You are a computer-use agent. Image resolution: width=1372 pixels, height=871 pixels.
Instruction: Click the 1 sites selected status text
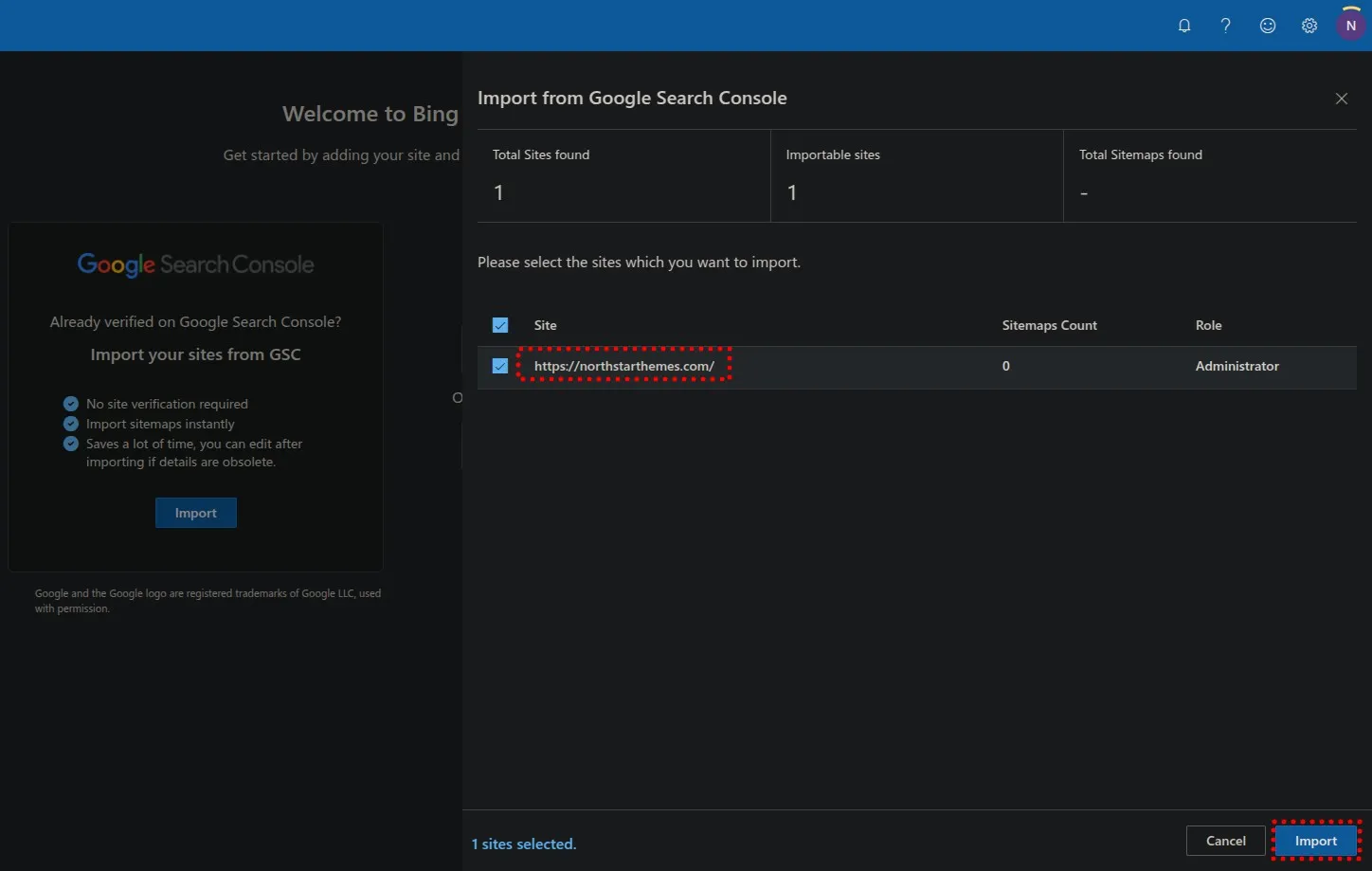pos(524,844)
